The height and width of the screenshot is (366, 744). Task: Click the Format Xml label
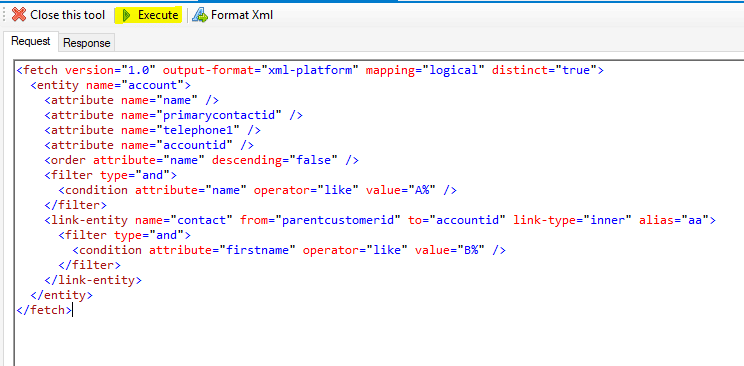pos(242,15)
